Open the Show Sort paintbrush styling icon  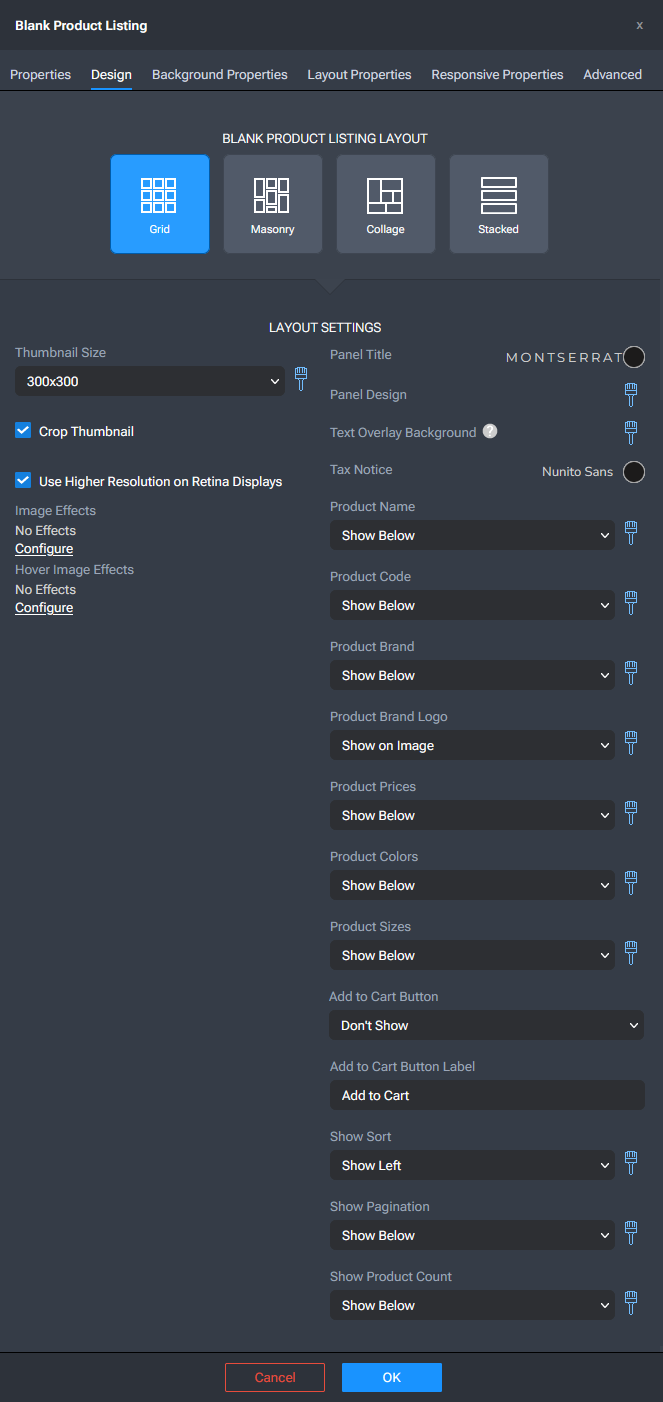pos(631,1163)
